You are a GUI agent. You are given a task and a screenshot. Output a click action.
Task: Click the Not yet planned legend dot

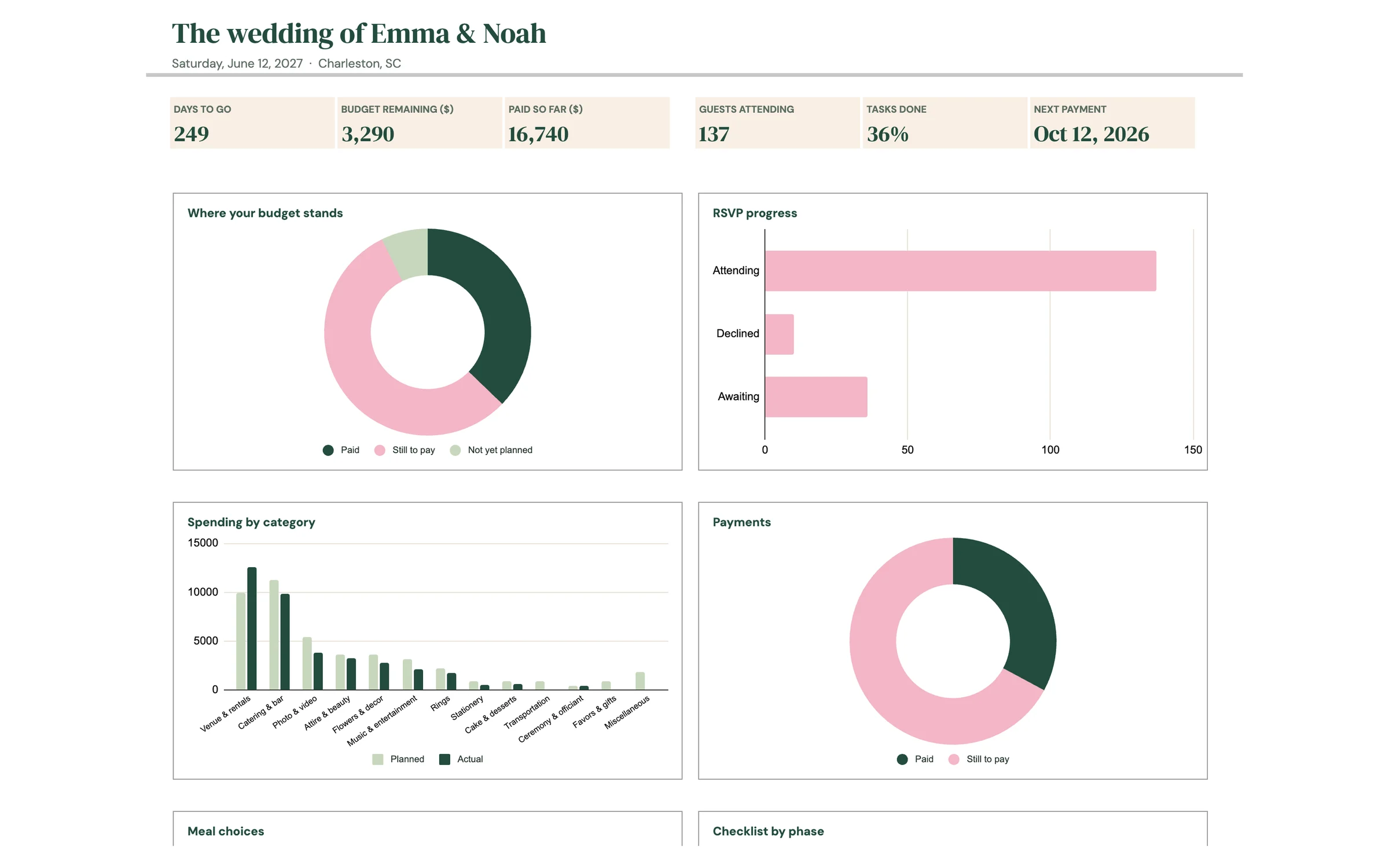tap(455, 450)
